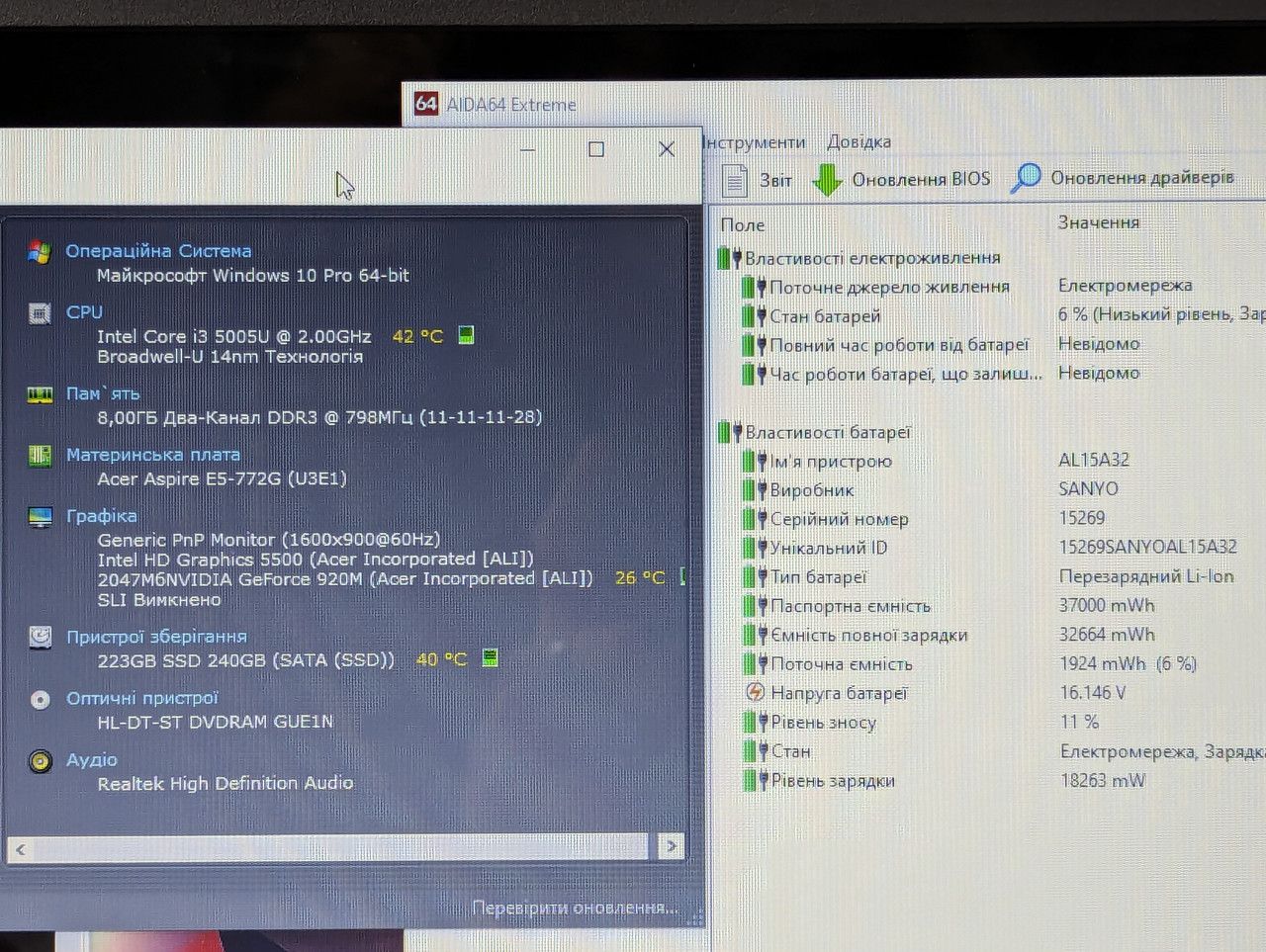Image resolution: width=1266 pixels, height=952 pixels.
Task: Click the disc icon beside Оптичні пристрої
Action: (40, 700)
